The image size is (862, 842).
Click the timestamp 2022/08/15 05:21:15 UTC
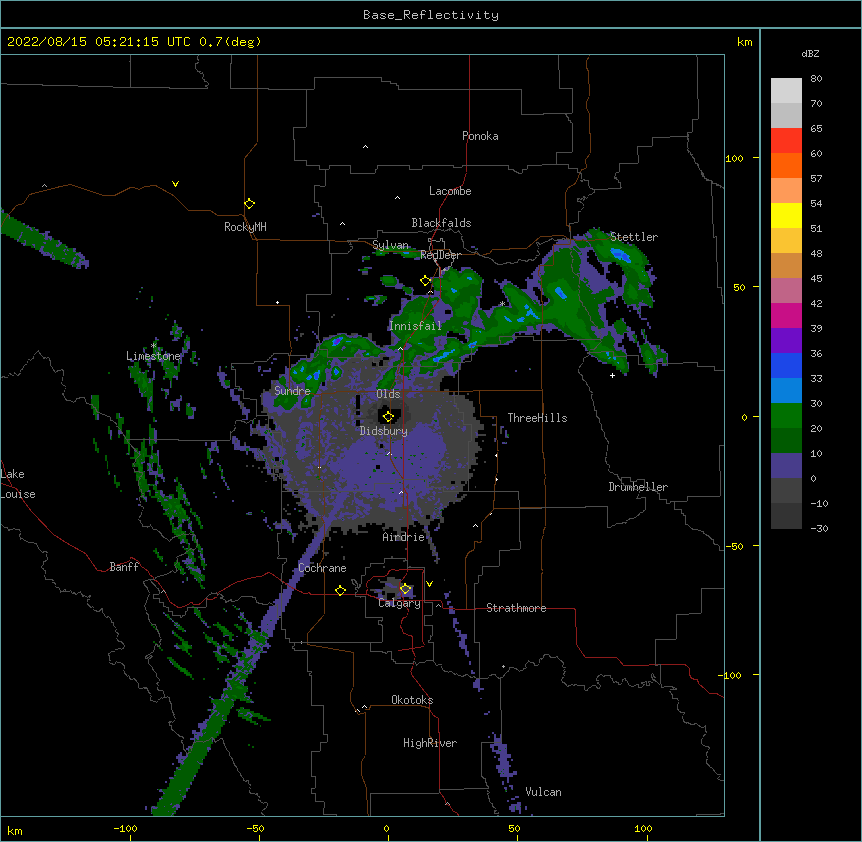(x=98, y=42)
